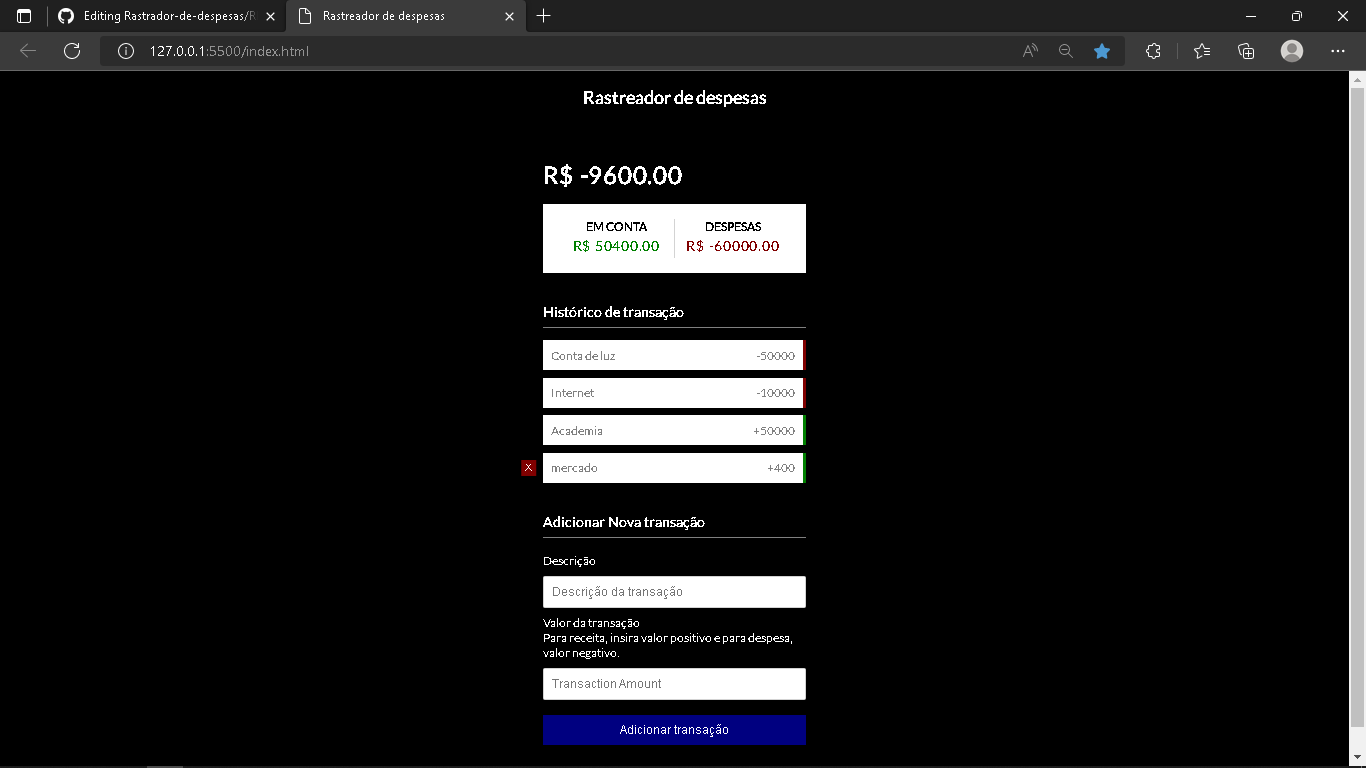This screenshot has height=768, width=1366.
Task: Open the Settings and more menu
Action: pyautogui.click(x=1337, y=50)
